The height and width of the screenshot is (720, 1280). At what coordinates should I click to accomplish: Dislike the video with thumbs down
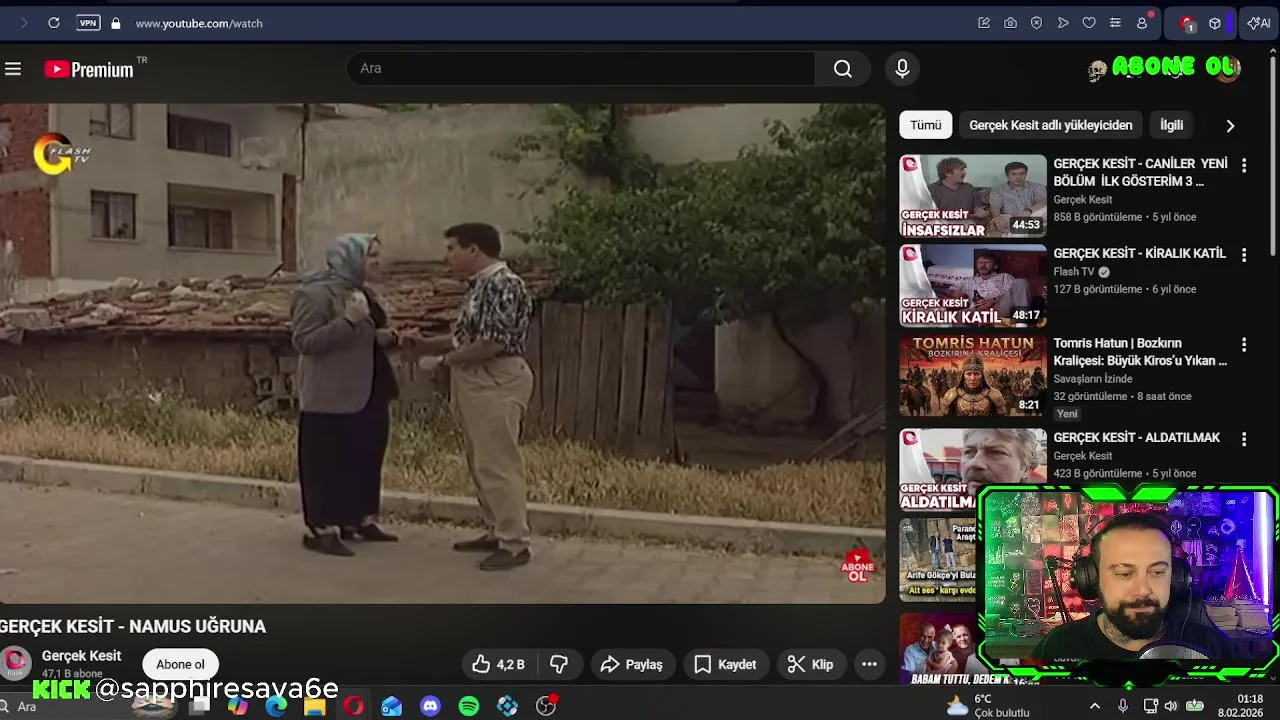click(x=559, y=664)
